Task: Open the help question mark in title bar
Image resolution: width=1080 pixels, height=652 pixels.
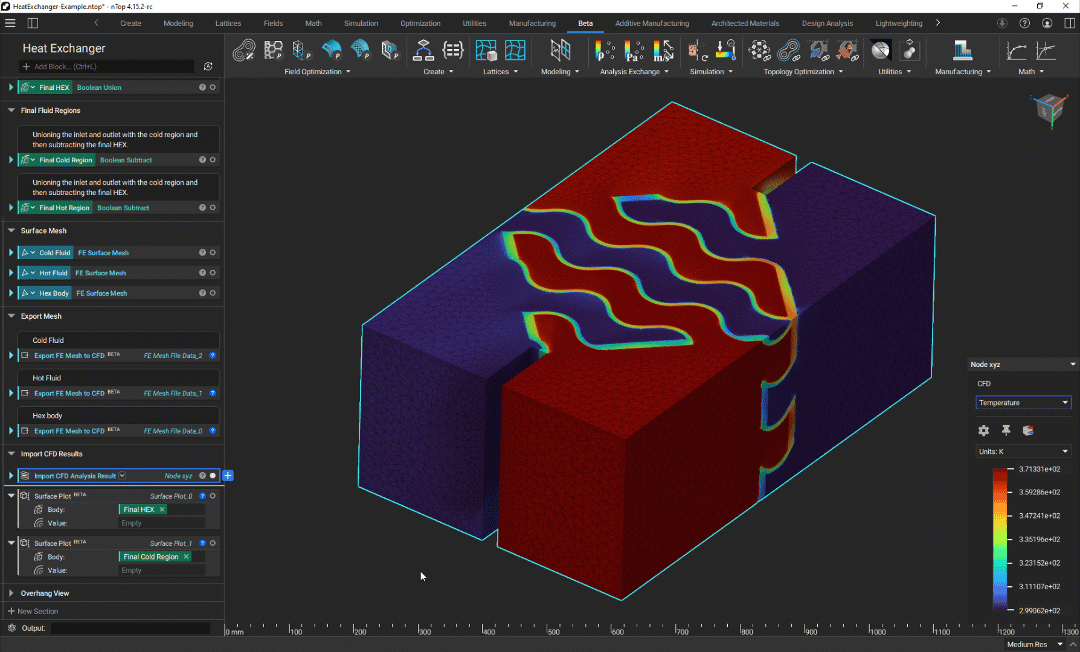Action: point(1025,23)
